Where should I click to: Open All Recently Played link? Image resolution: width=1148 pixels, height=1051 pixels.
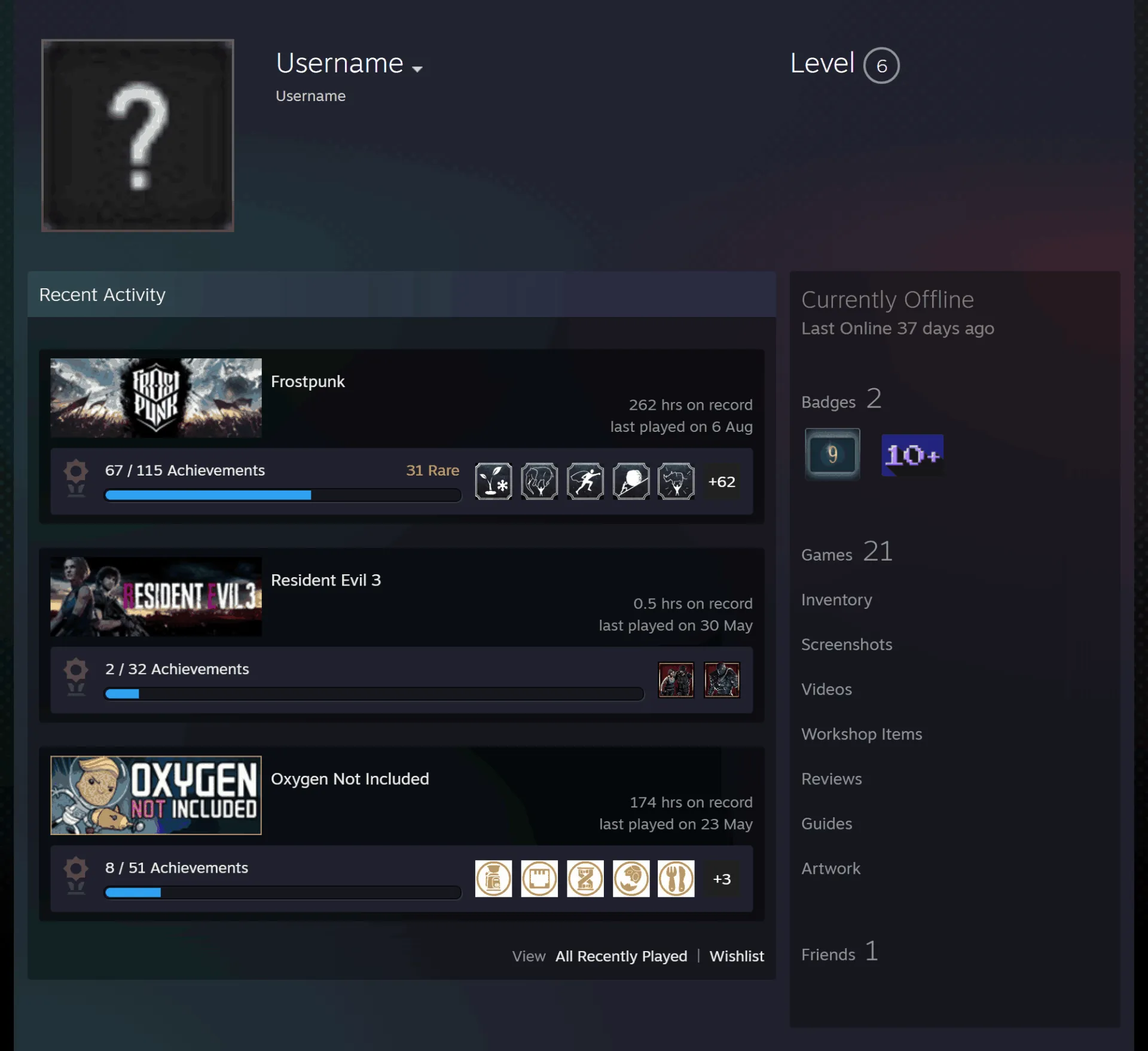click(x=621, y=956)
